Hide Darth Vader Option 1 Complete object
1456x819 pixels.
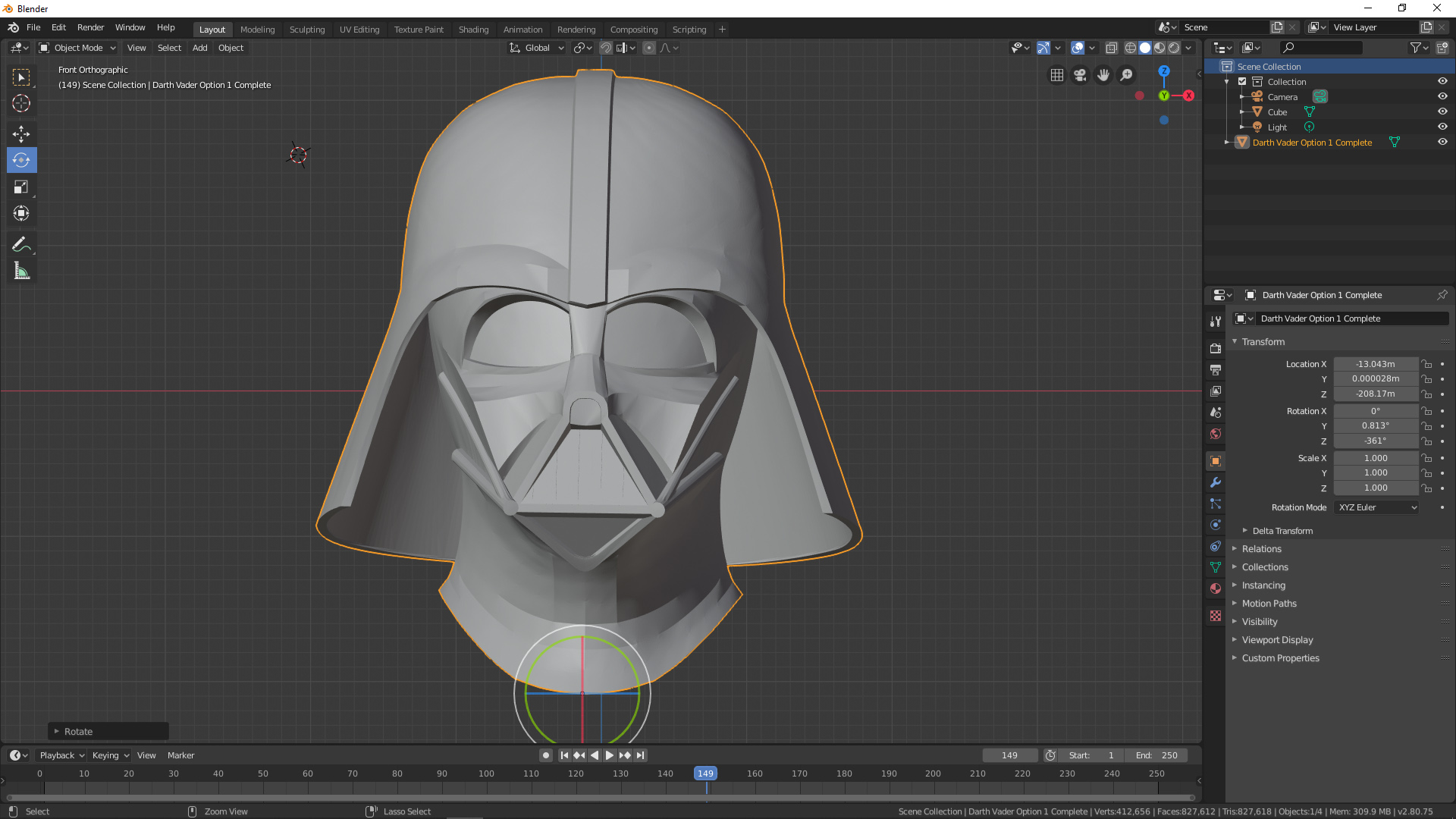point(1442,142)
